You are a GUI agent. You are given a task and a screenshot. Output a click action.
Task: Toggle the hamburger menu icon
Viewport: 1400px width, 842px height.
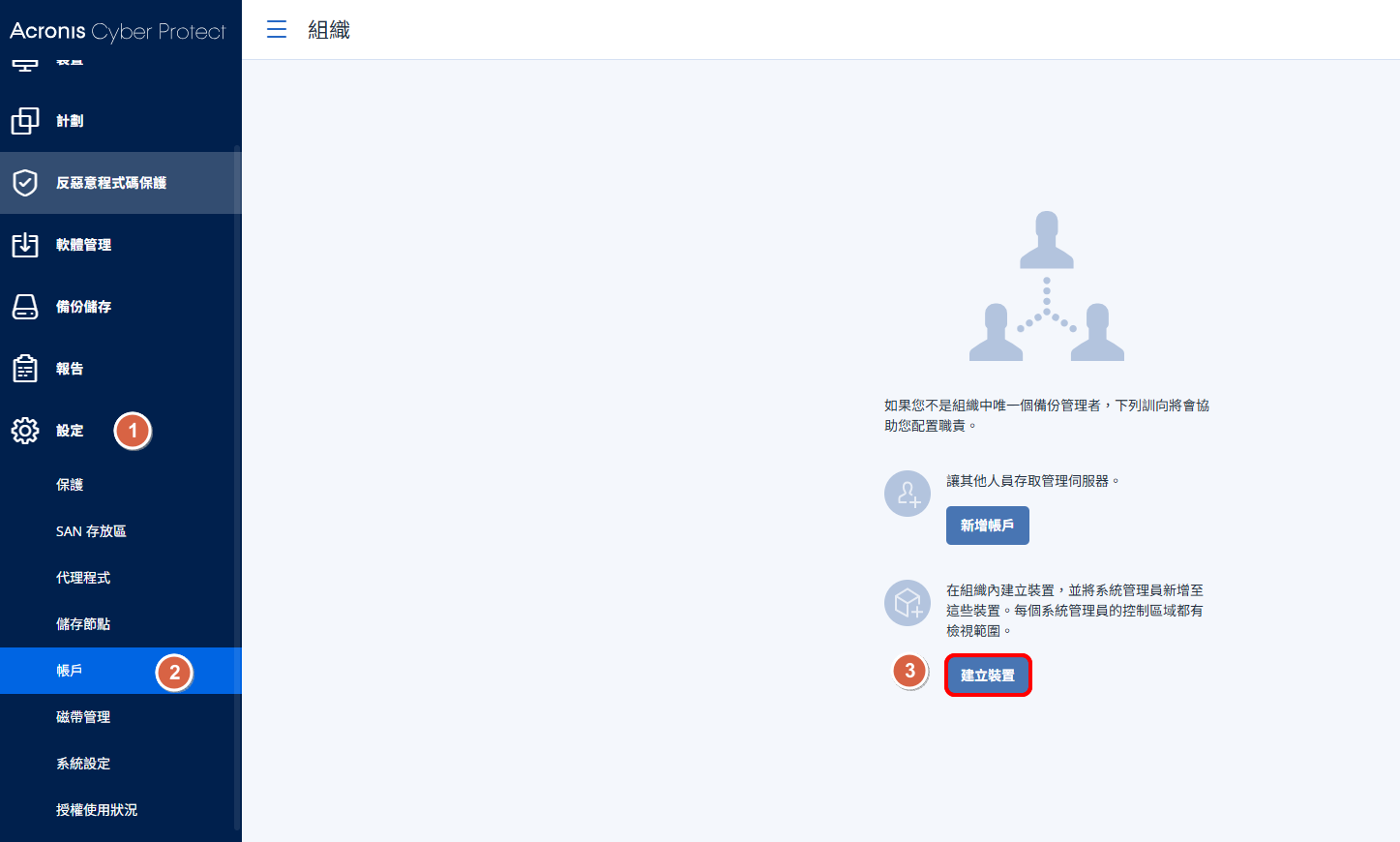pos(277,29)
